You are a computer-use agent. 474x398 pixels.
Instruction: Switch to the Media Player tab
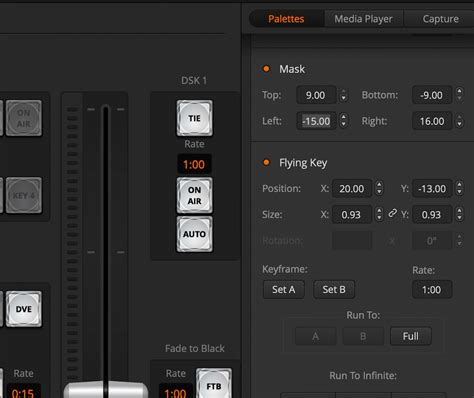click(x=363, y=19)
